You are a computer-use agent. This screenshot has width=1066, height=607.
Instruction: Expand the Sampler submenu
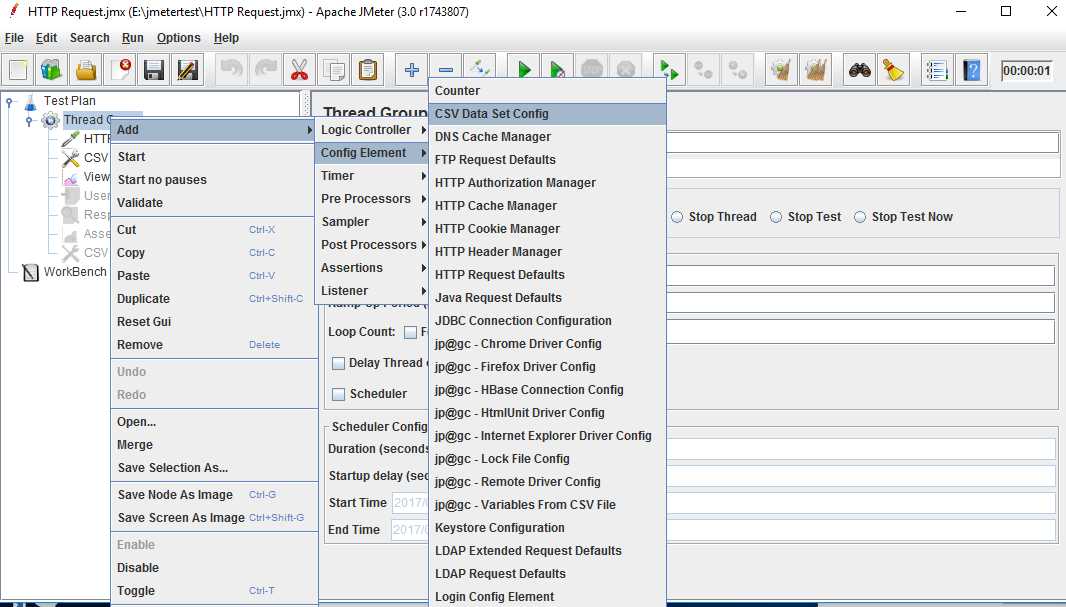[373, 222]
